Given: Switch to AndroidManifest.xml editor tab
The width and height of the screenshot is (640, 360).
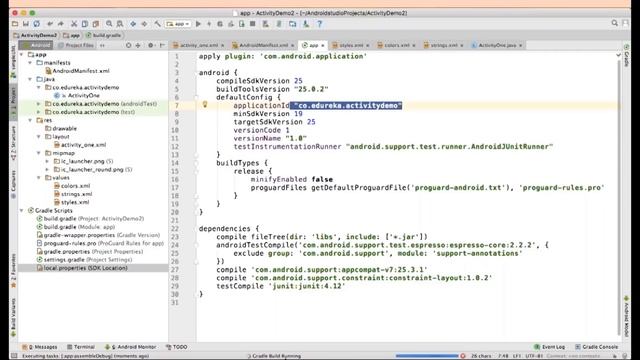Looking at the screenshot, I should [x=263, y=45].
